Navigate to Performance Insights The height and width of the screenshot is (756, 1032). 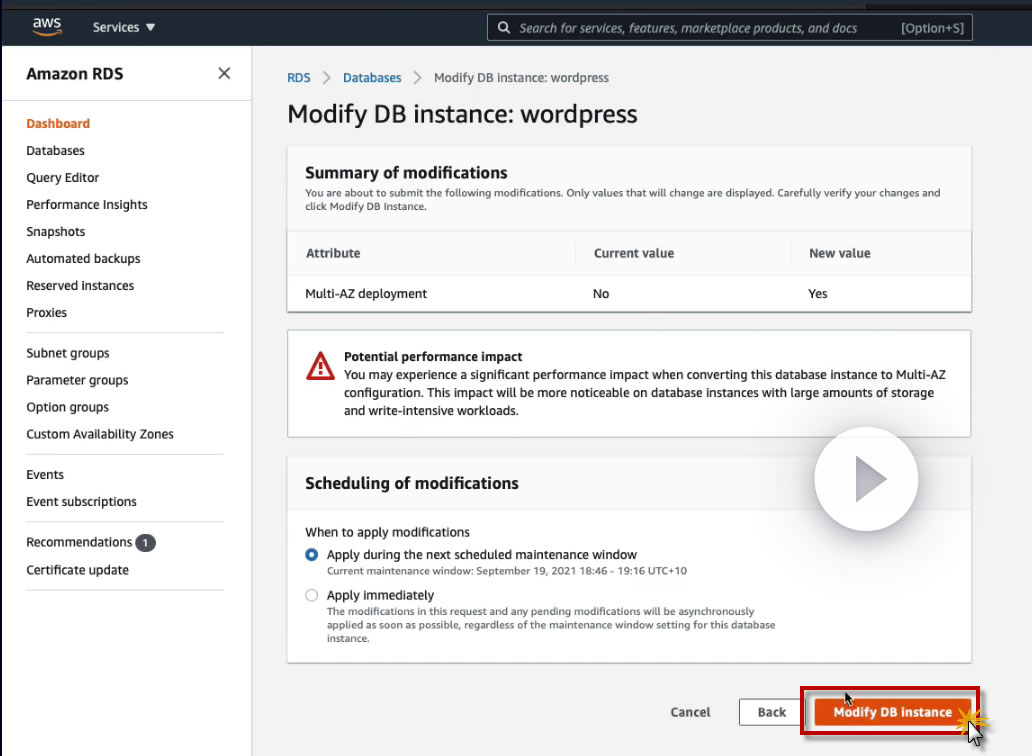87,205
